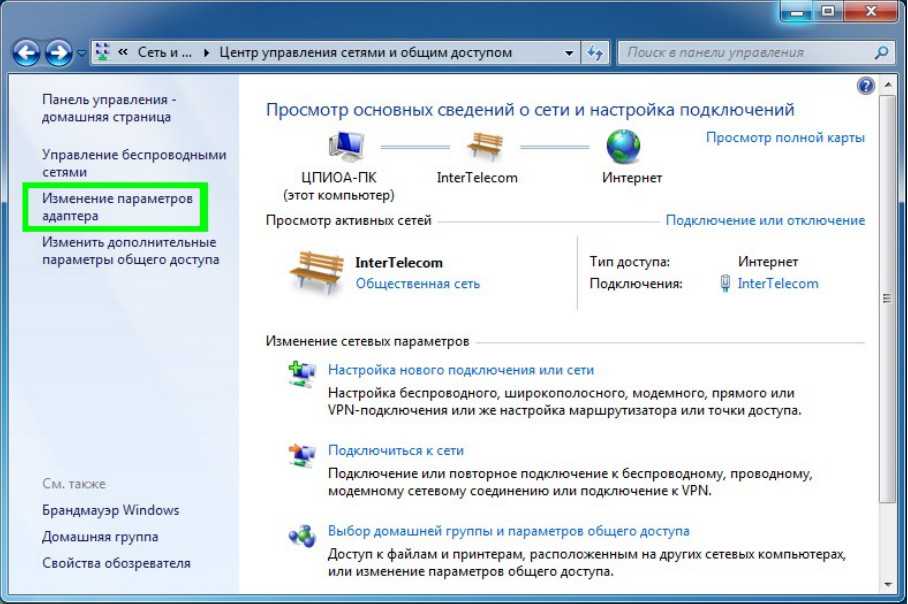The width and height of the screenshot is (908, 604).
Task: Open 'Домашняя группа' link in sidebar
Action: 100,537
